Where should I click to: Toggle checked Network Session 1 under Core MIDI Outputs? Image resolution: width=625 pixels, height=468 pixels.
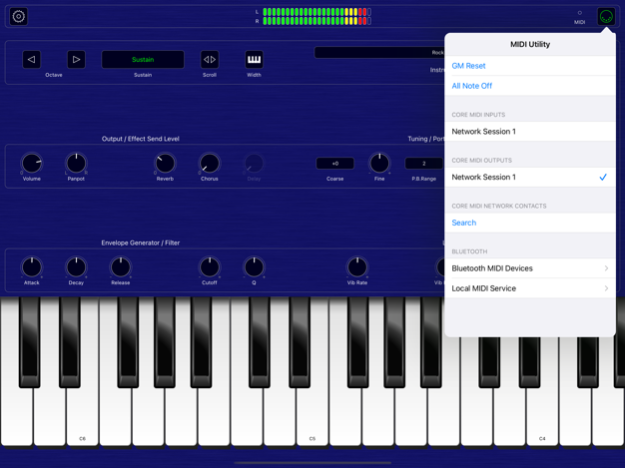pos(530,177)
